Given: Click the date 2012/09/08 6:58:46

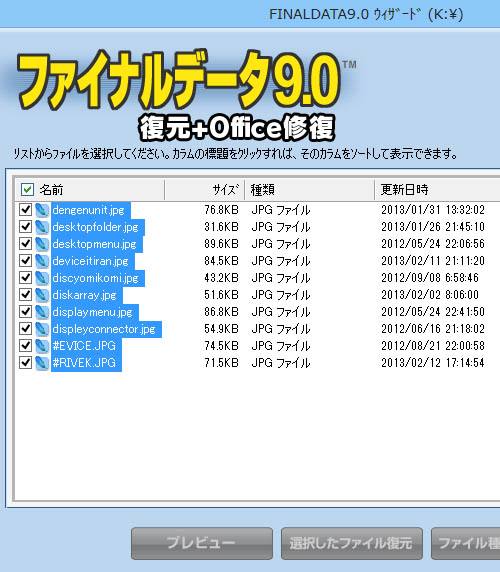Looking at the screenshot, I should point(430,278).
